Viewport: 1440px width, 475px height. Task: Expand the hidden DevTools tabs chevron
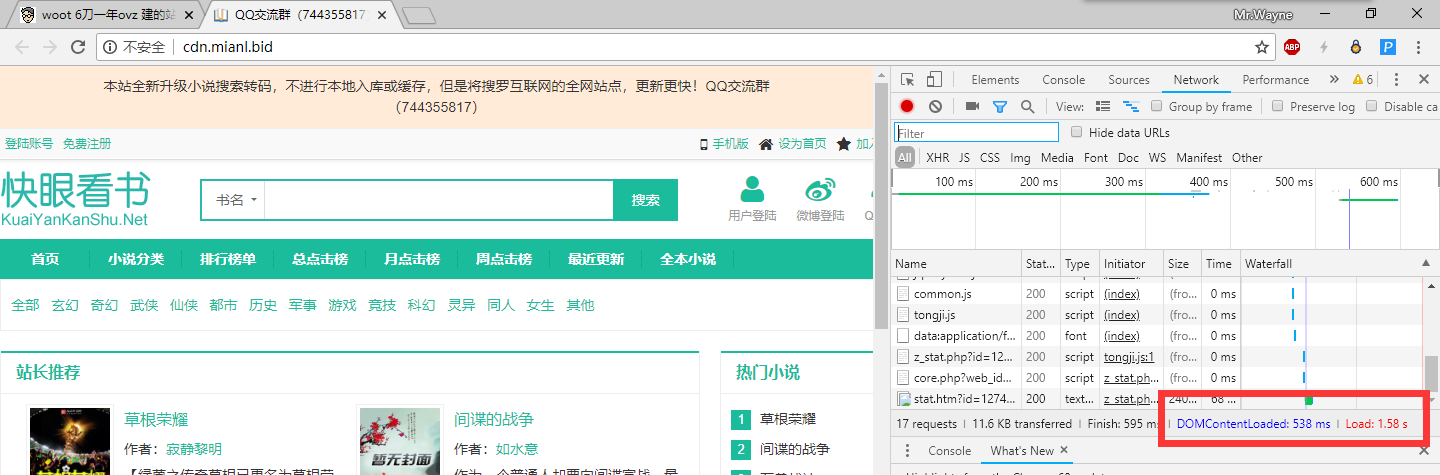coord(1333,80)
